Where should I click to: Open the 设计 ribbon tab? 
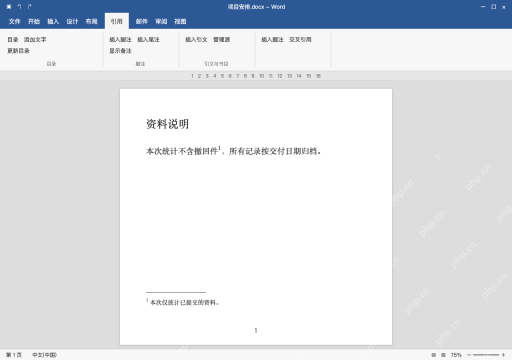pos(72,21)
